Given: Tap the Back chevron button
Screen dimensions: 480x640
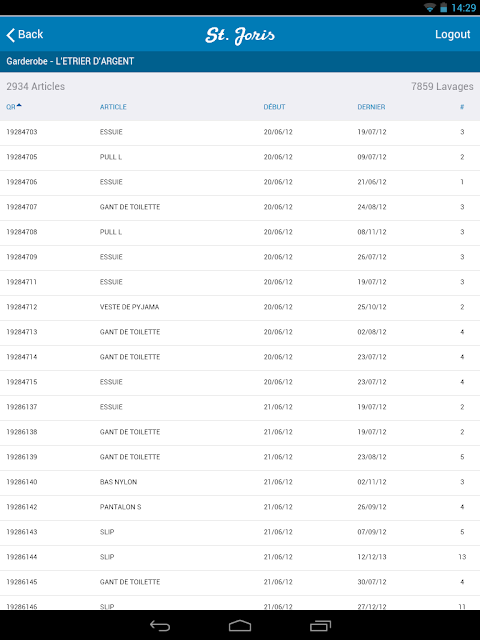Looking at the screenshot, I should click(25, 35).
